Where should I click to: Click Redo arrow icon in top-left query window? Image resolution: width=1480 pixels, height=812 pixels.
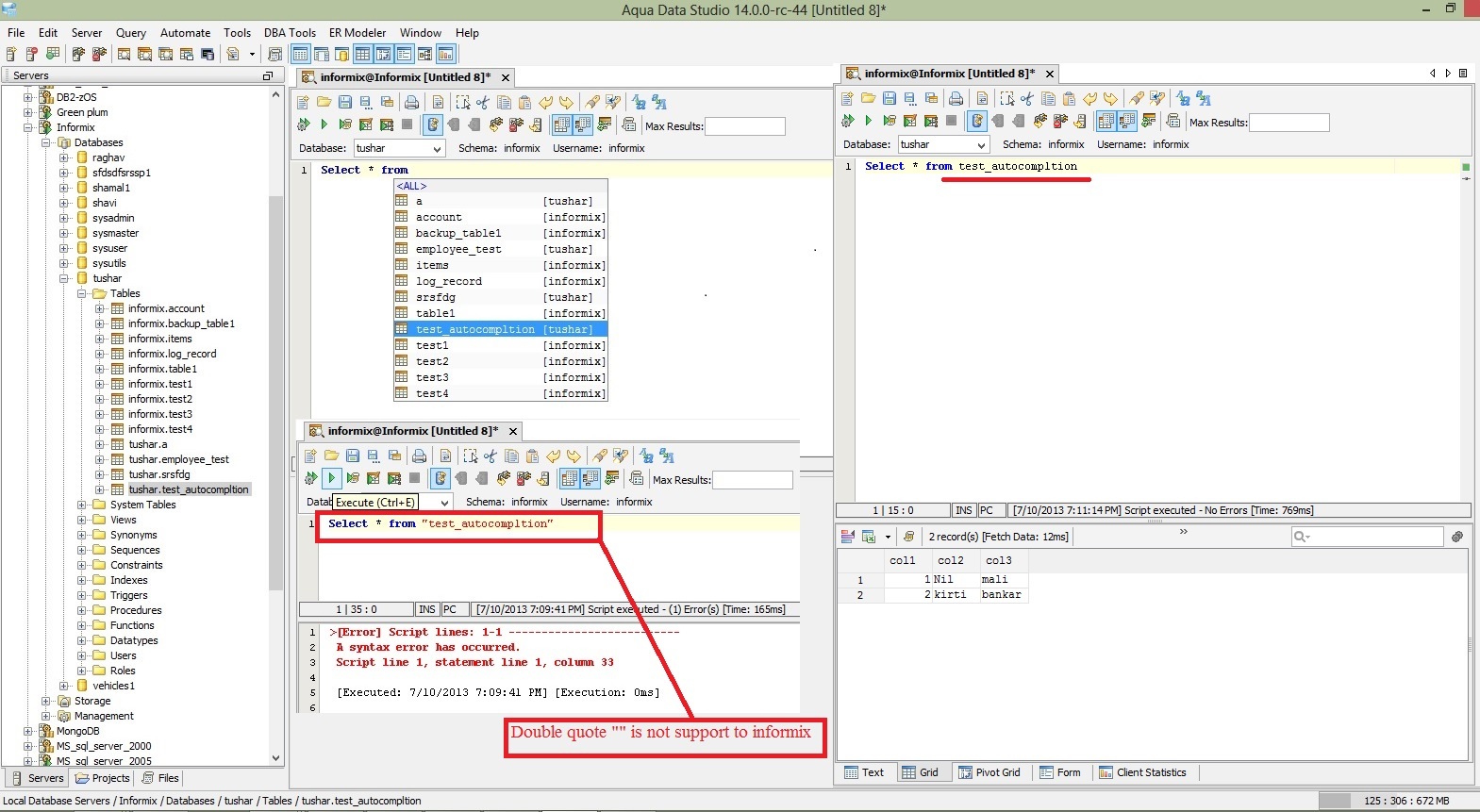coord(566,102)
